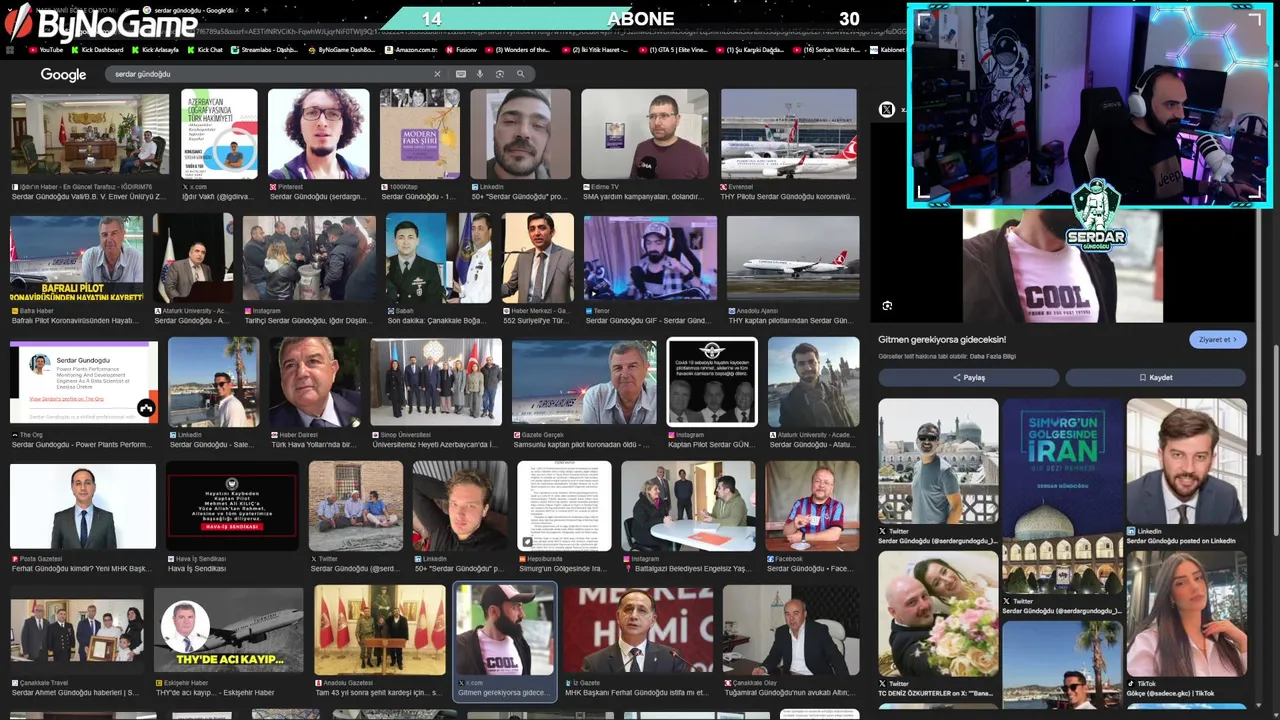
Task: Open Kick Chat bookmark
Action: [205, 50]
